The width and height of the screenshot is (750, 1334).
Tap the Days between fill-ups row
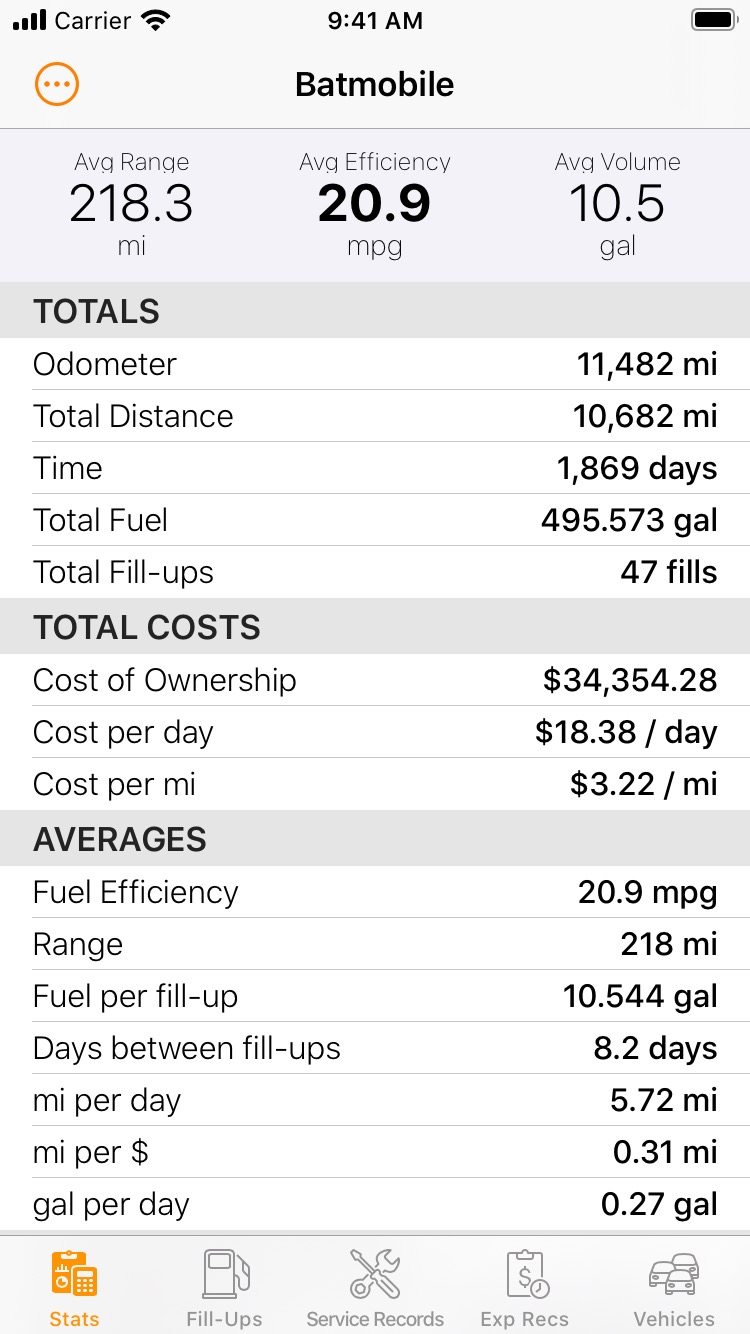pyautogui.click(x=375, y=1048)
